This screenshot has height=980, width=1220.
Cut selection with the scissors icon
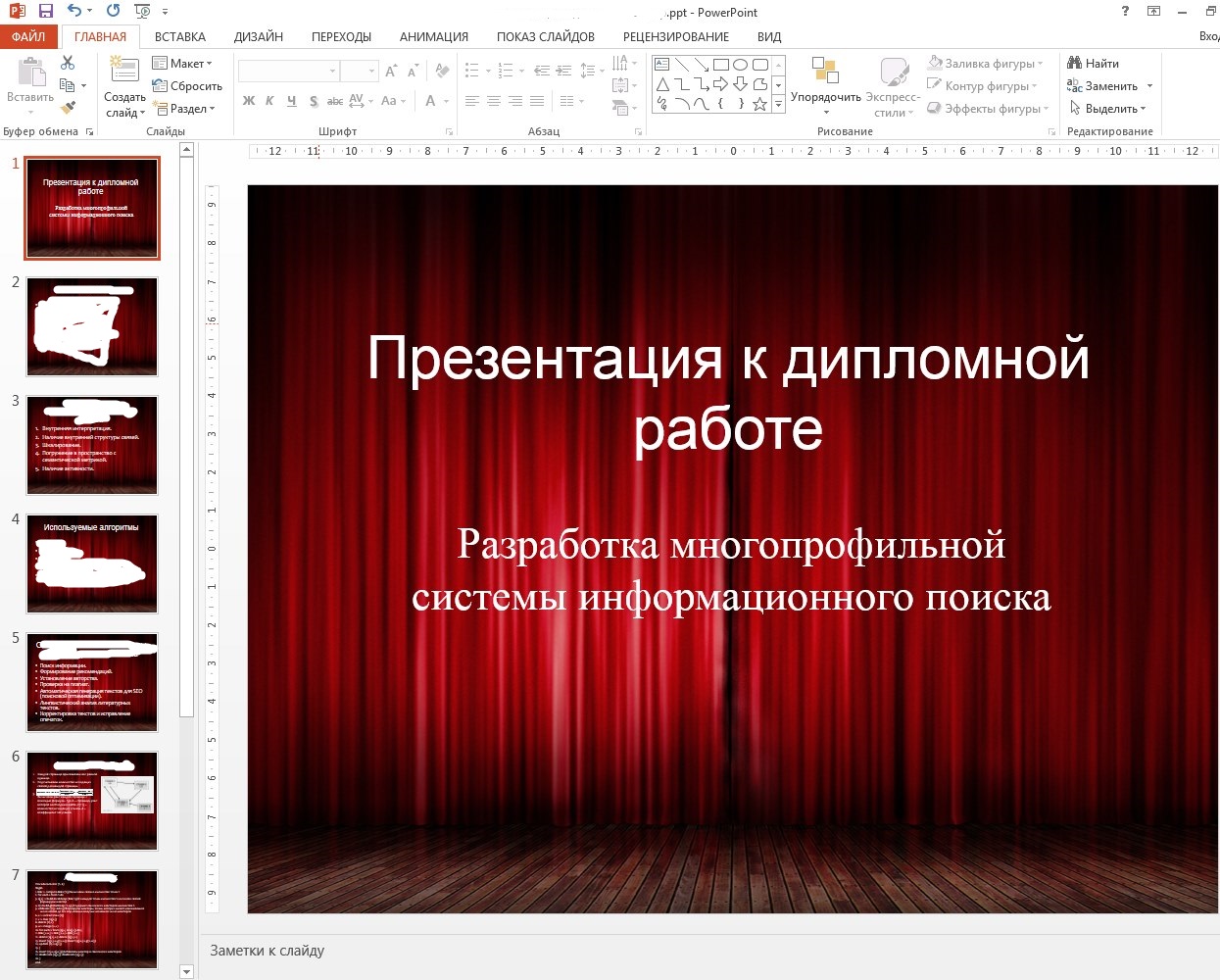click(x=68, y=63)
